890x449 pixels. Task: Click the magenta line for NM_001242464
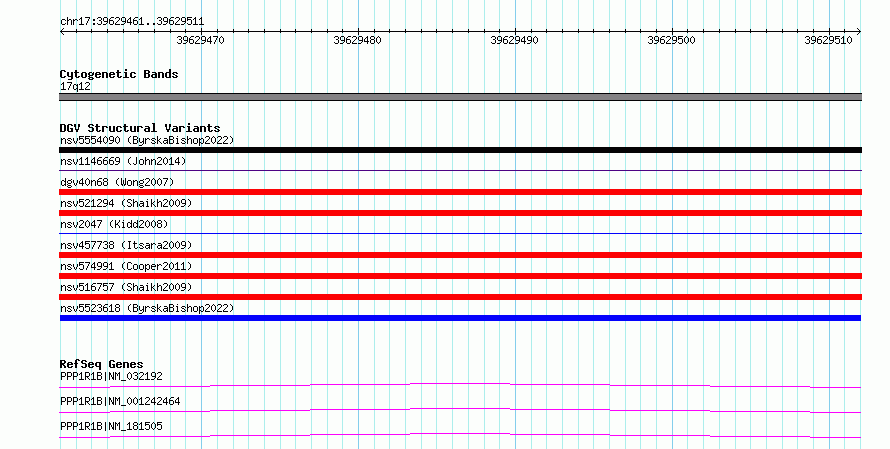coord(460,410)
